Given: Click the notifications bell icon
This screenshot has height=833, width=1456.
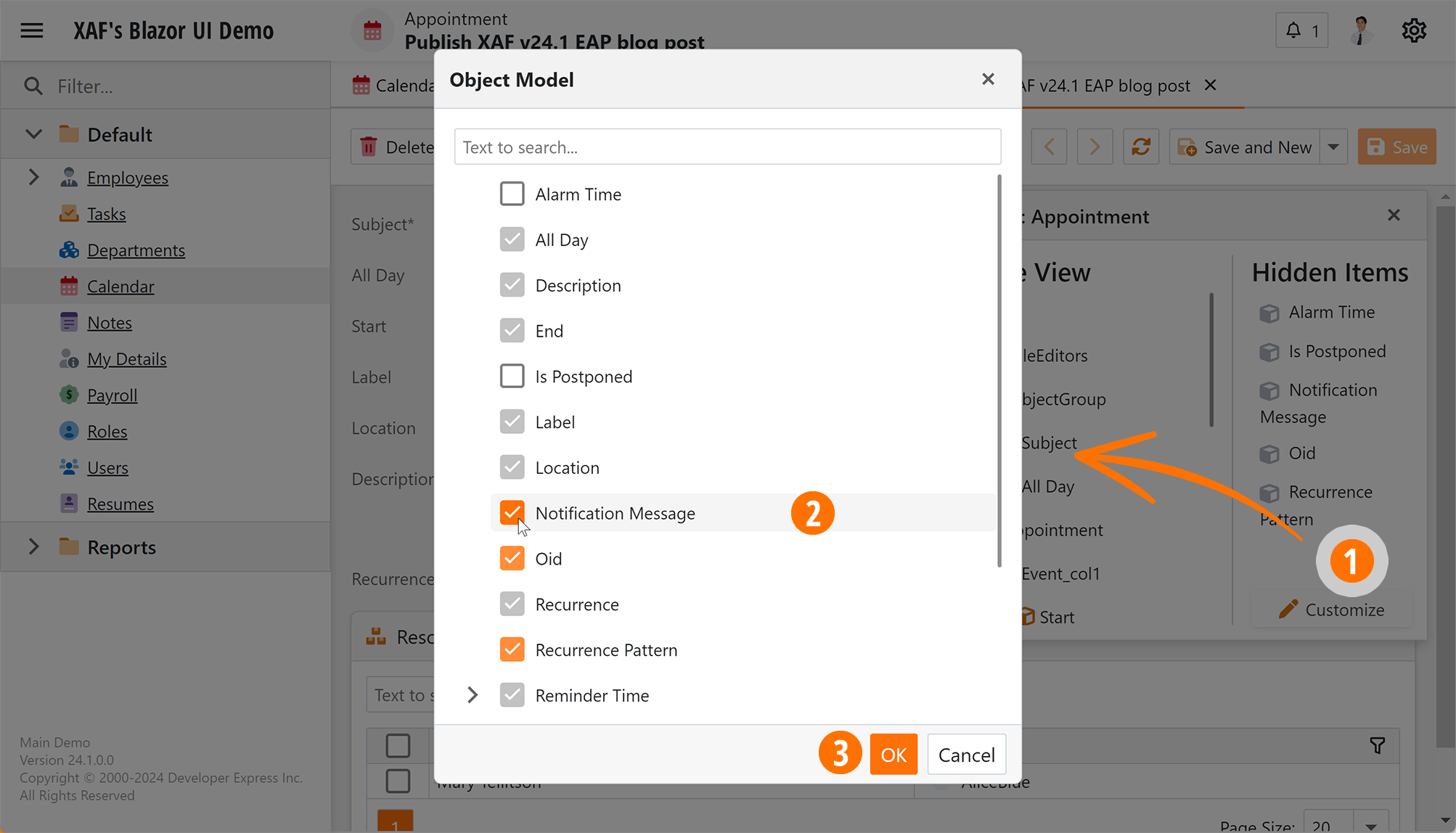Looking at the screenshot, I should (x=1293, y=30).
